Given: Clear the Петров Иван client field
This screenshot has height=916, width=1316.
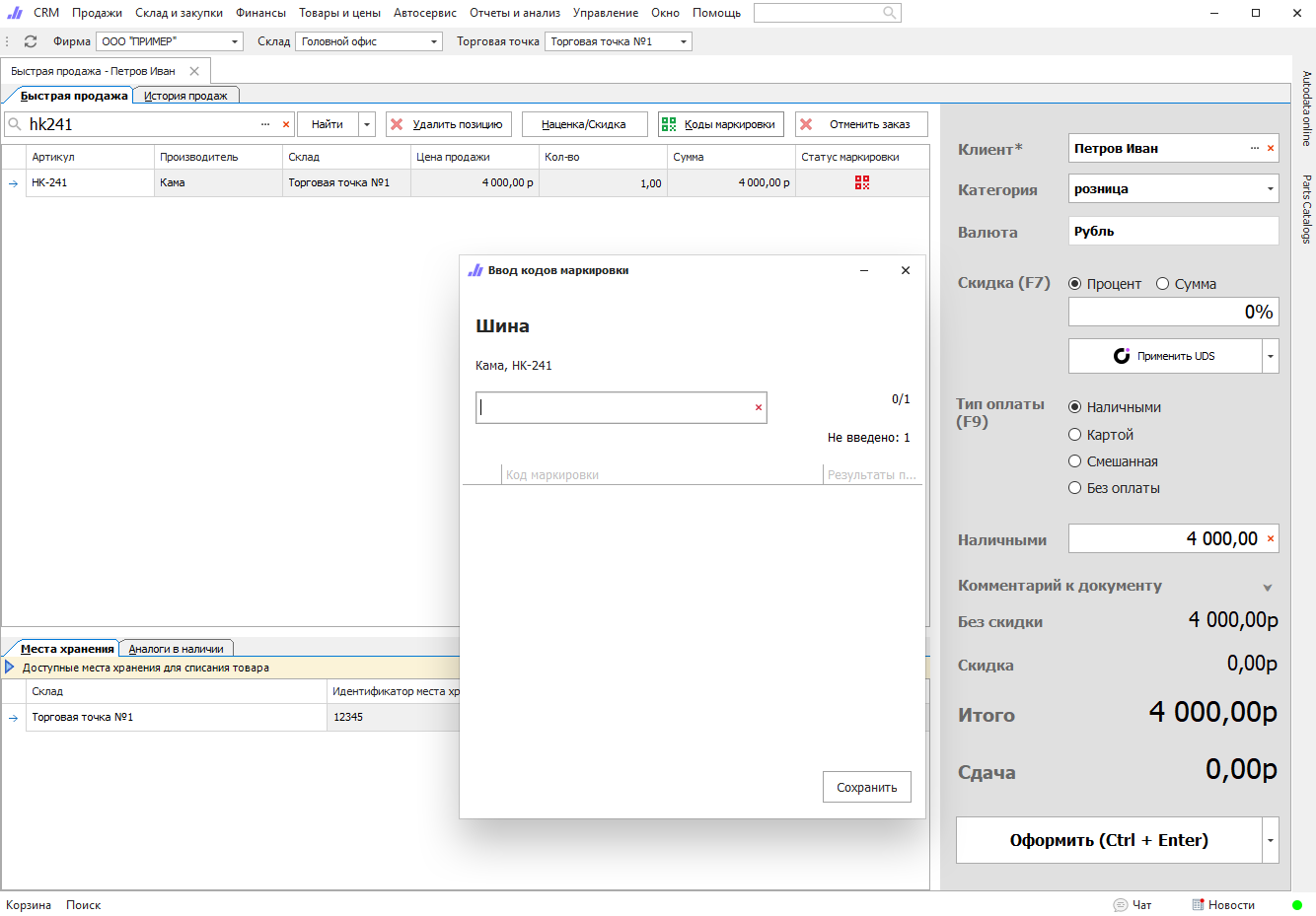Looking at the screenshot, I should (1271, 149).
